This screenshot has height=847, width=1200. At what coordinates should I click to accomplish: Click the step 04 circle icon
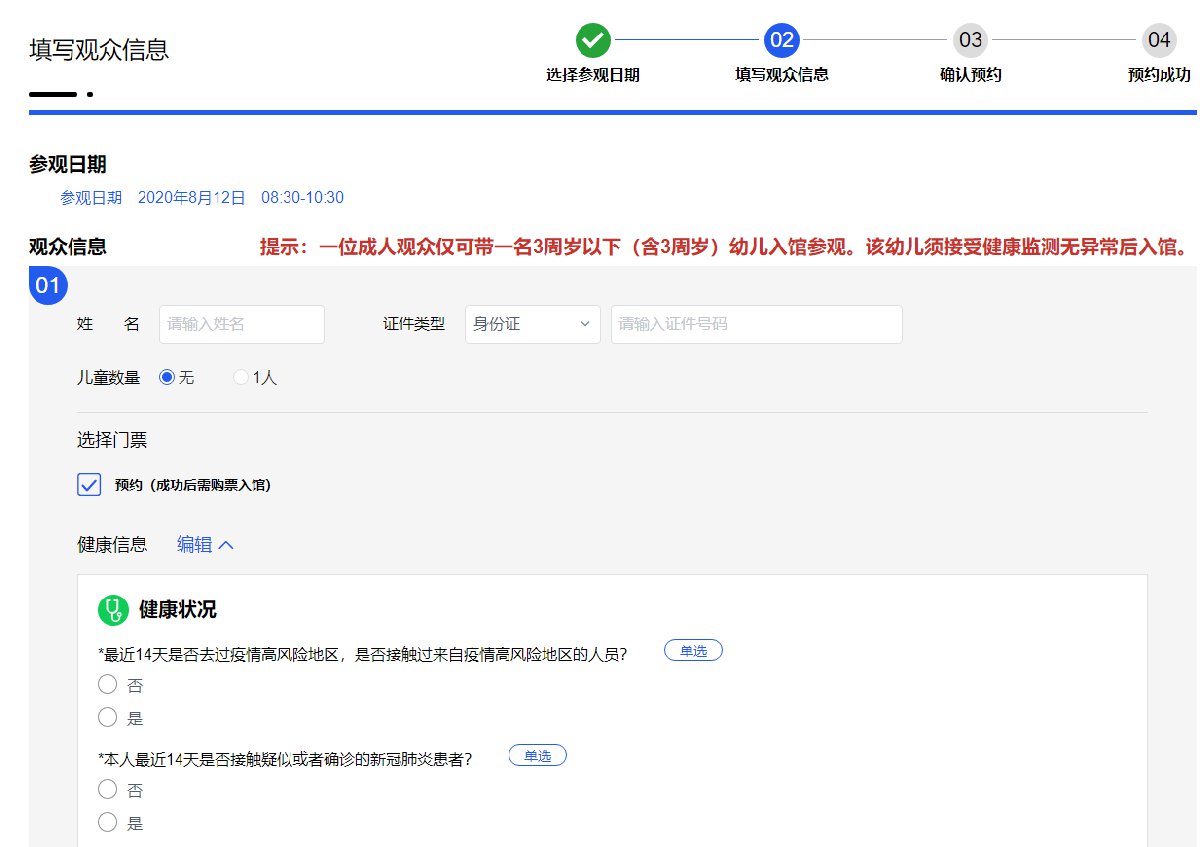[1158, 40]
